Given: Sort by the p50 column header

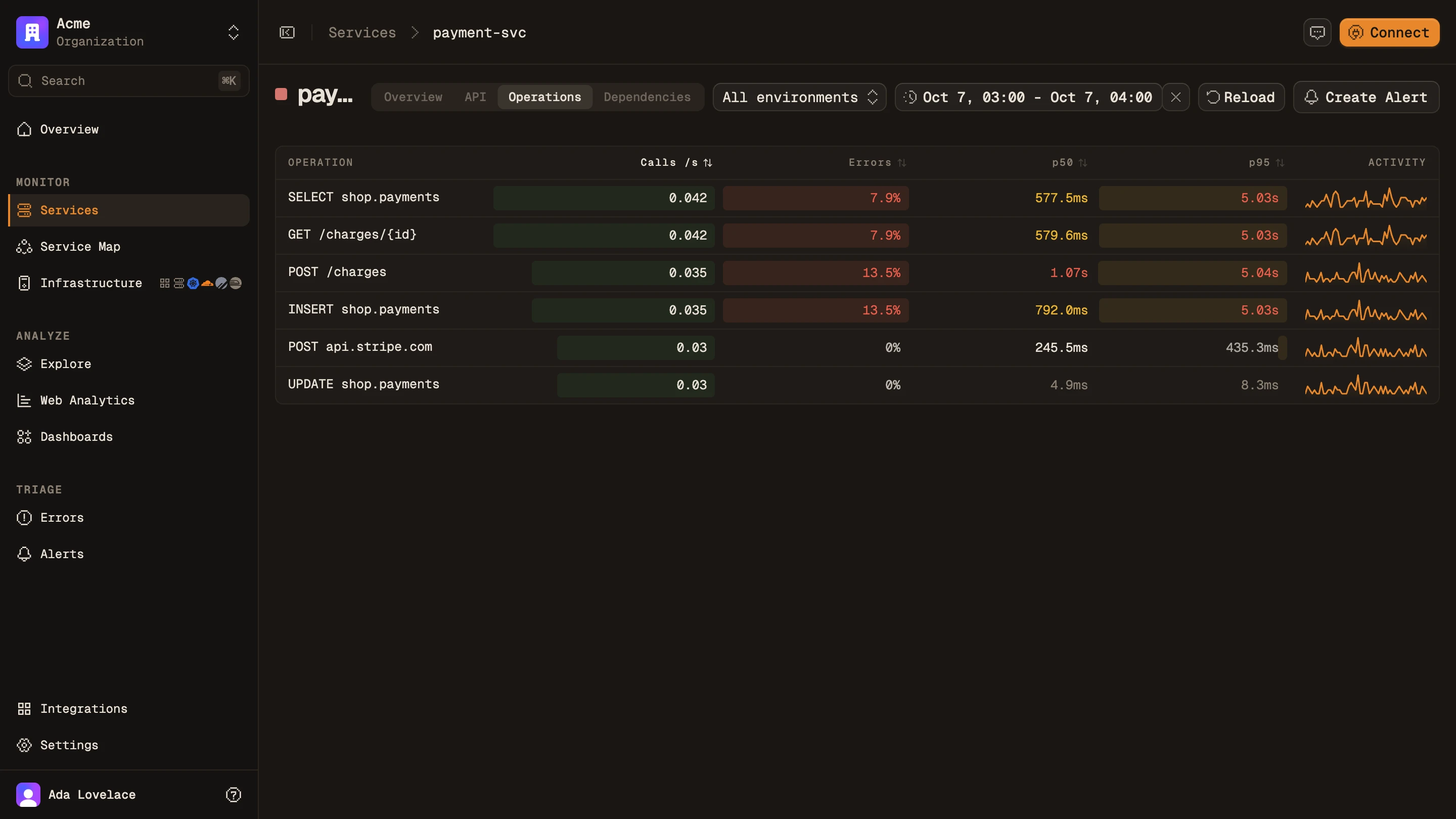Looking at the screenshot, I should pos(1069,163).
